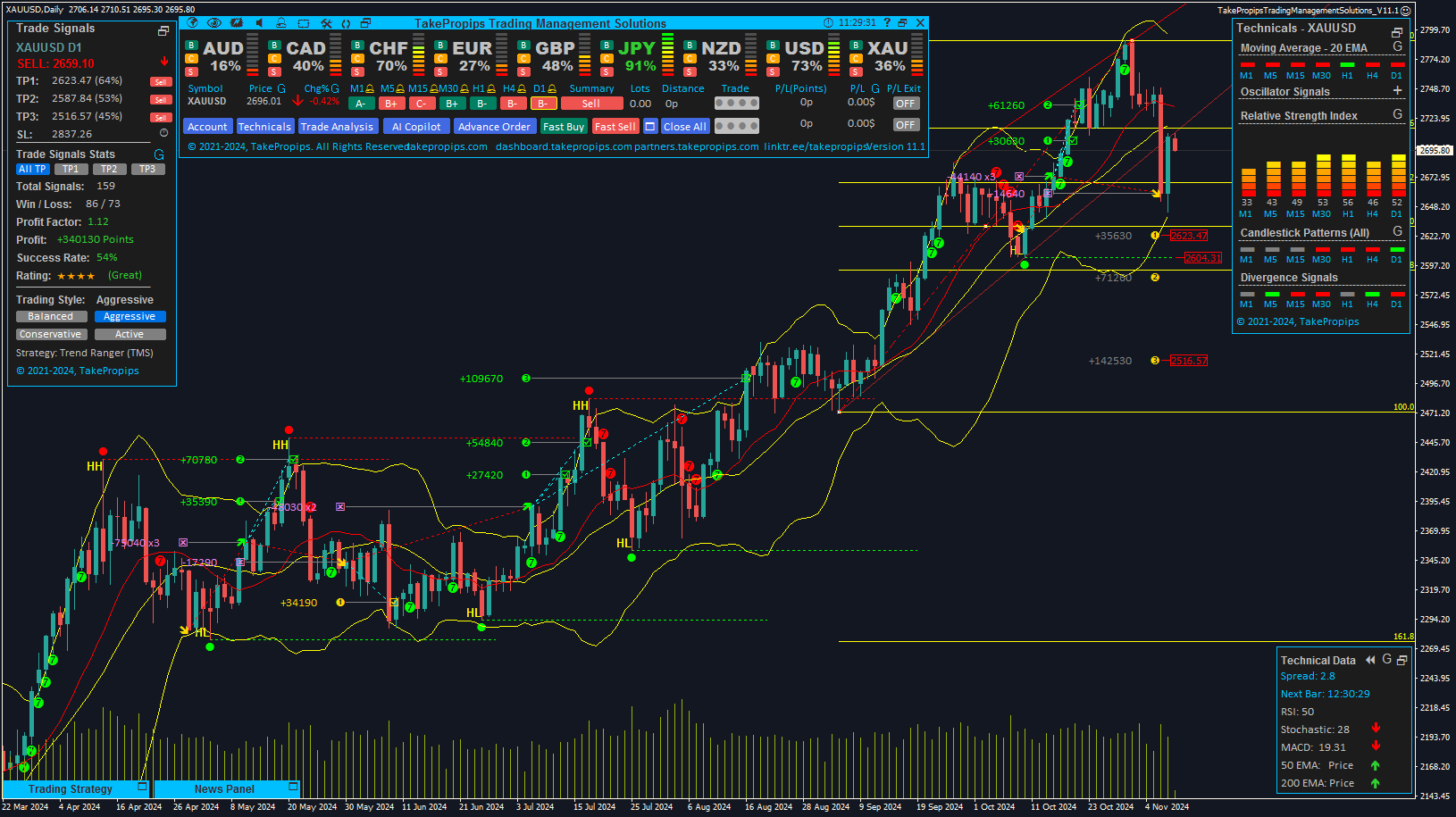Click the H1 Moving Average green indicator

(1348, 65)
